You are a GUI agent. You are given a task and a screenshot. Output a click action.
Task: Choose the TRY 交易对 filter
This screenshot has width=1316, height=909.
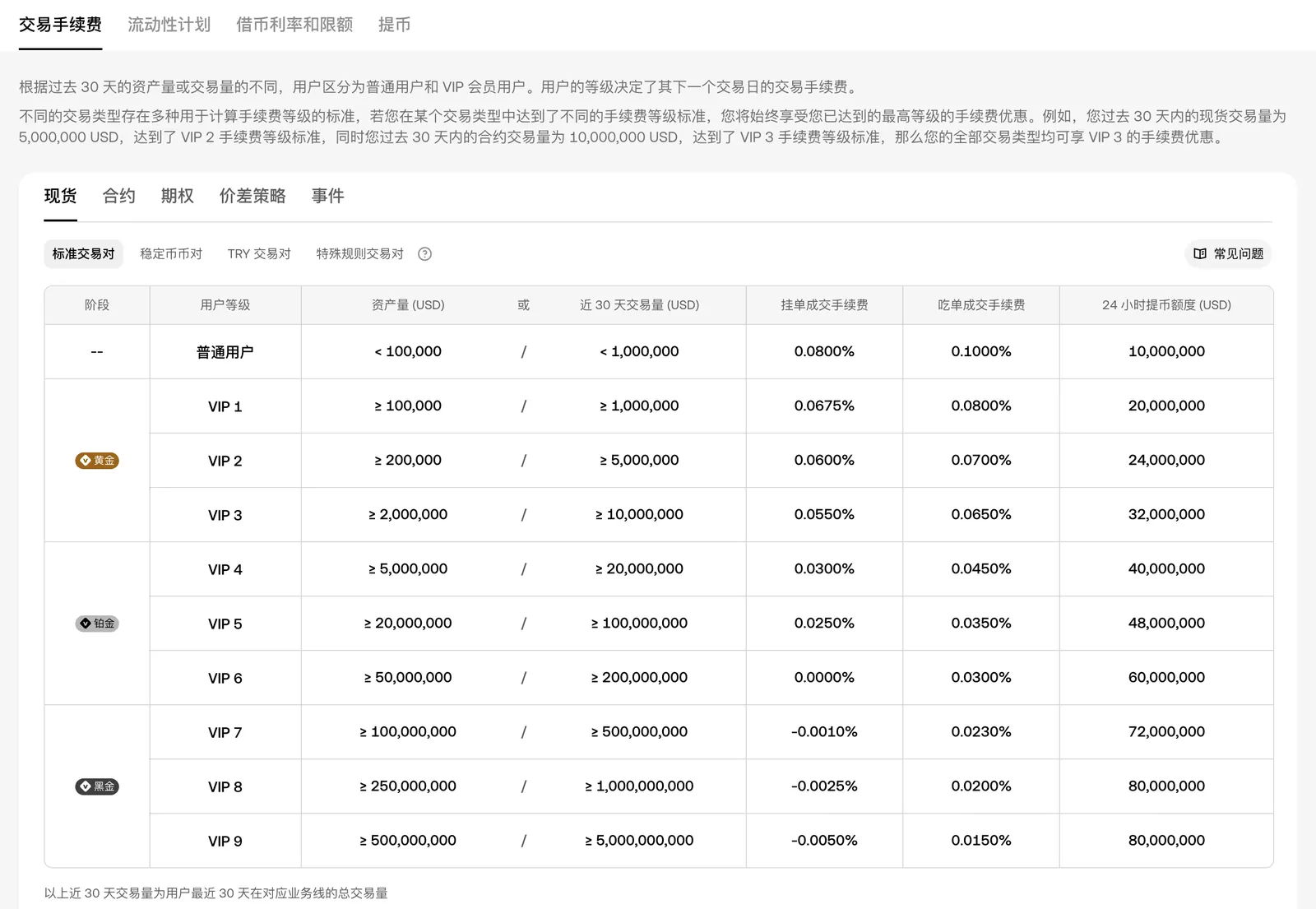click(259, 254)
